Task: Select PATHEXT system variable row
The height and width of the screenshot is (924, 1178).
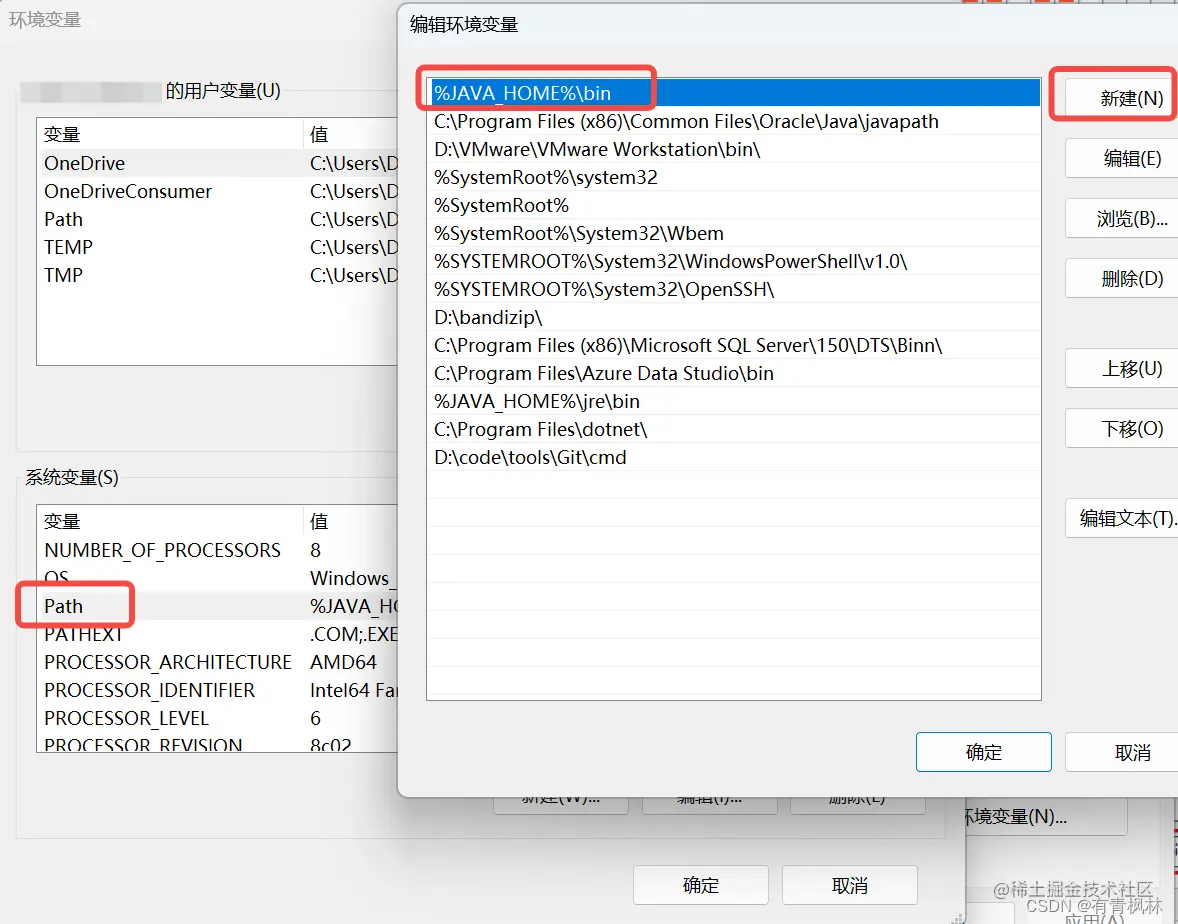Action: [x=218, y=634]
